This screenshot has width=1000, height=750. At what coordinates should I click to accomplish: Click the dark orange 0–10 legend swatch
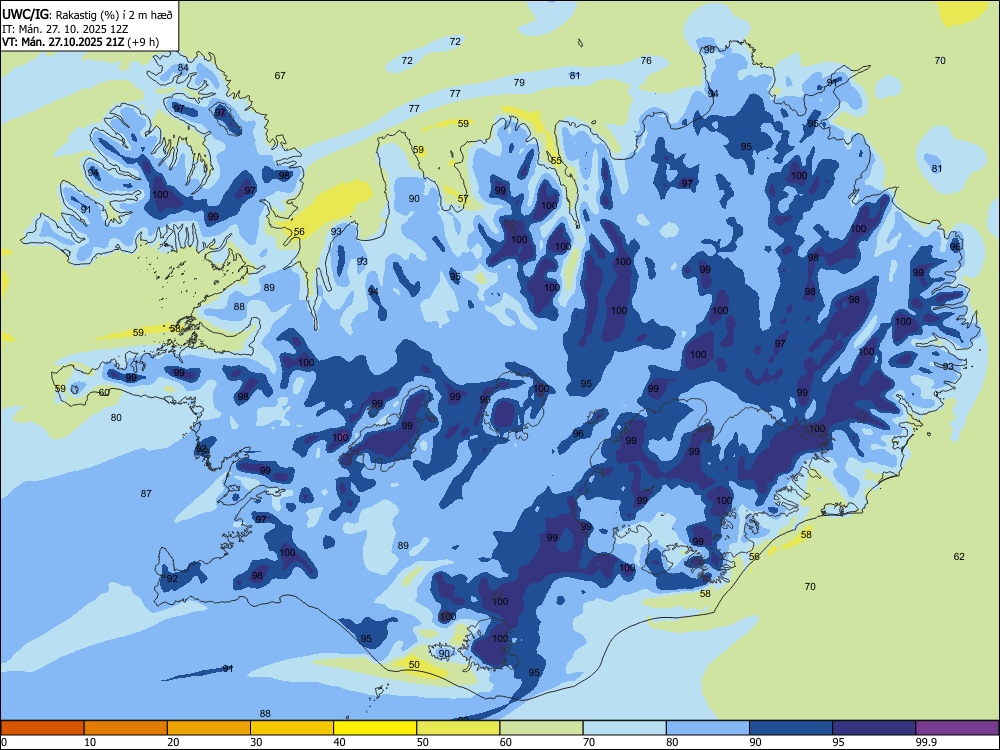click(42, 728)
